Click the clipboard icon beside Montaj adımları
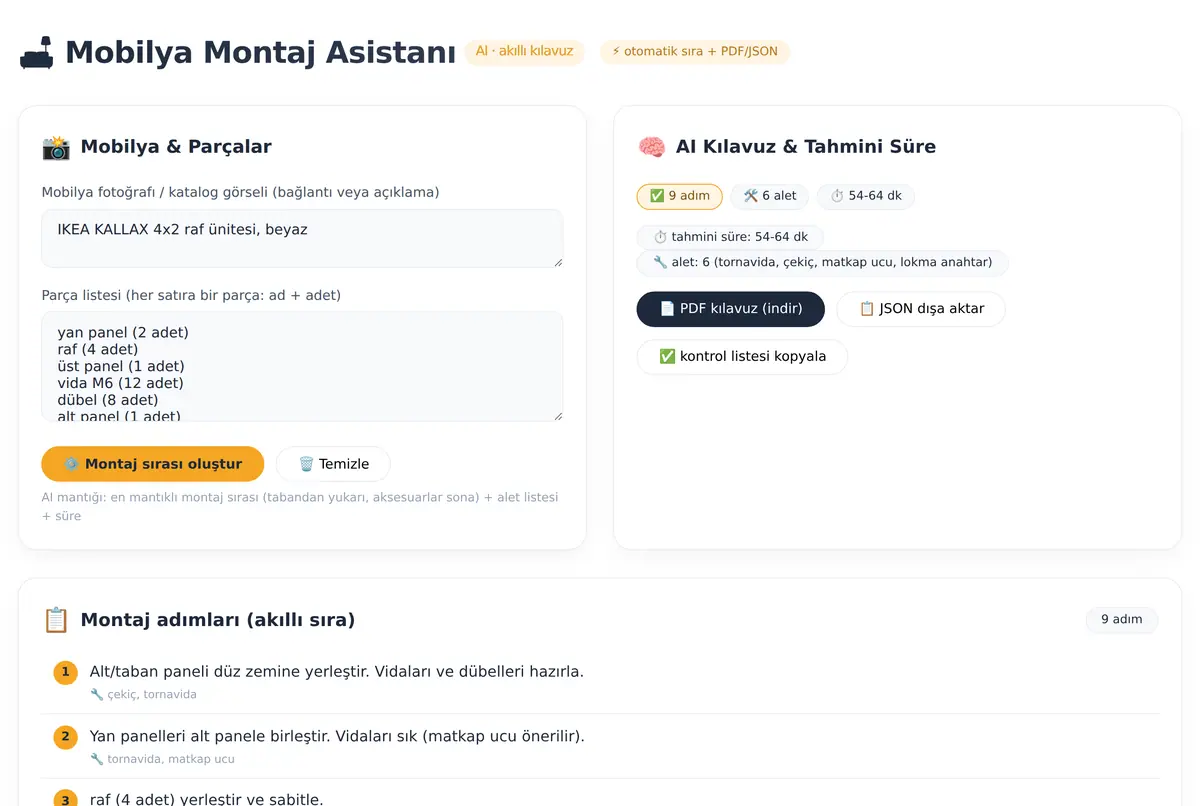The height and width of the screenshot is (806, 1200). [x=56, y=620]
